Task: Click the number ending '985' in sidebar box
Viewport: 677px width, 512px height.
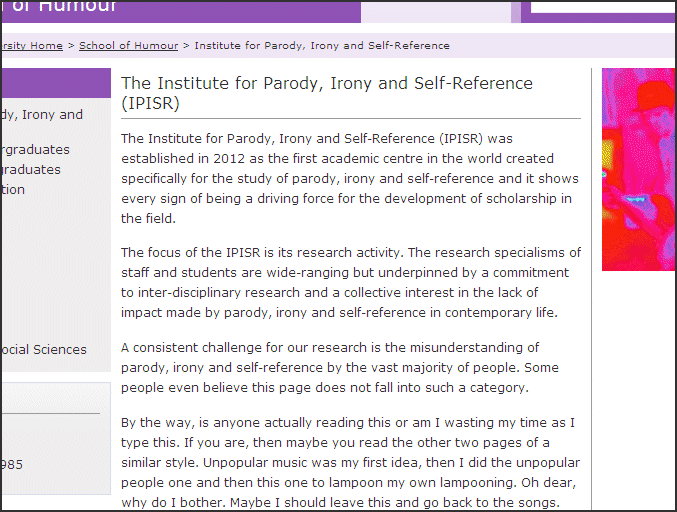Action: 12,465
